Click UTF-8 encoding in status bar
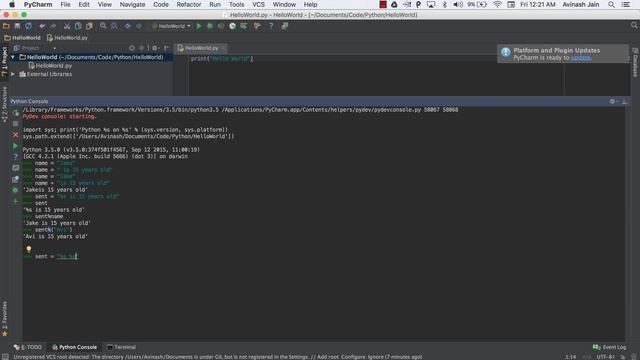640x360 pixels. (606, 357)
